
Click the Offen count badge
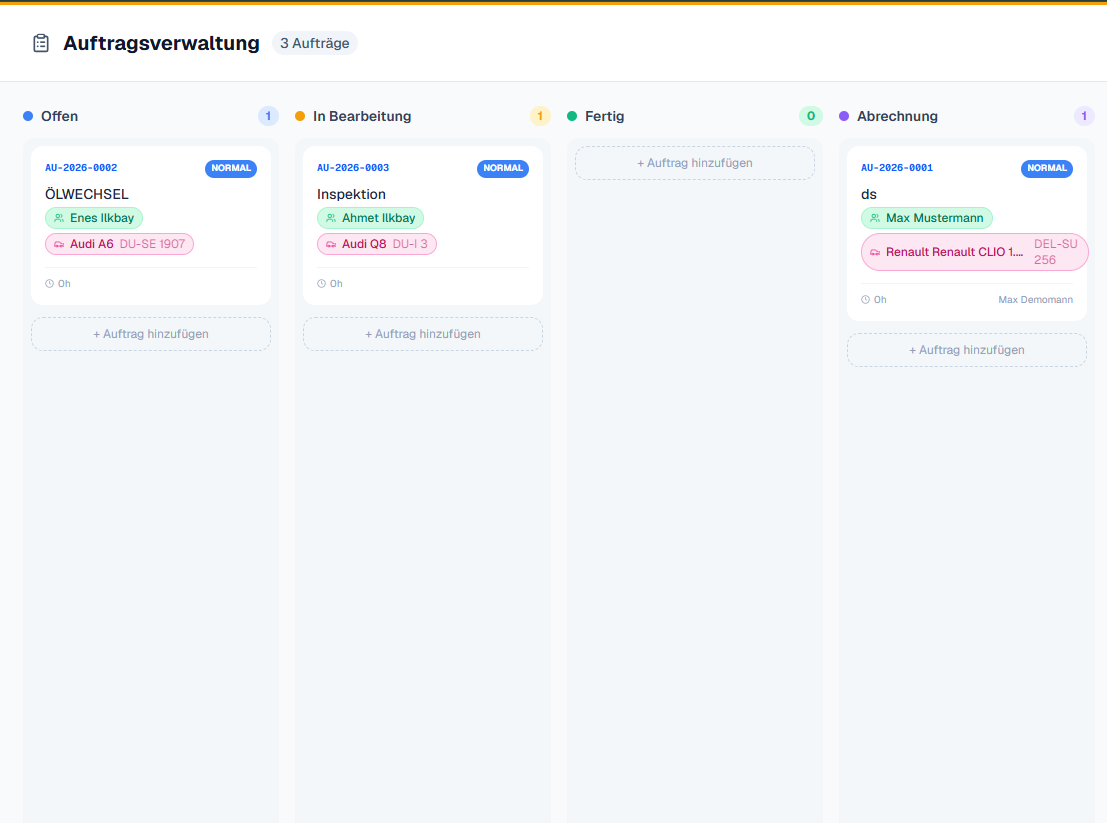coord(268,116)
